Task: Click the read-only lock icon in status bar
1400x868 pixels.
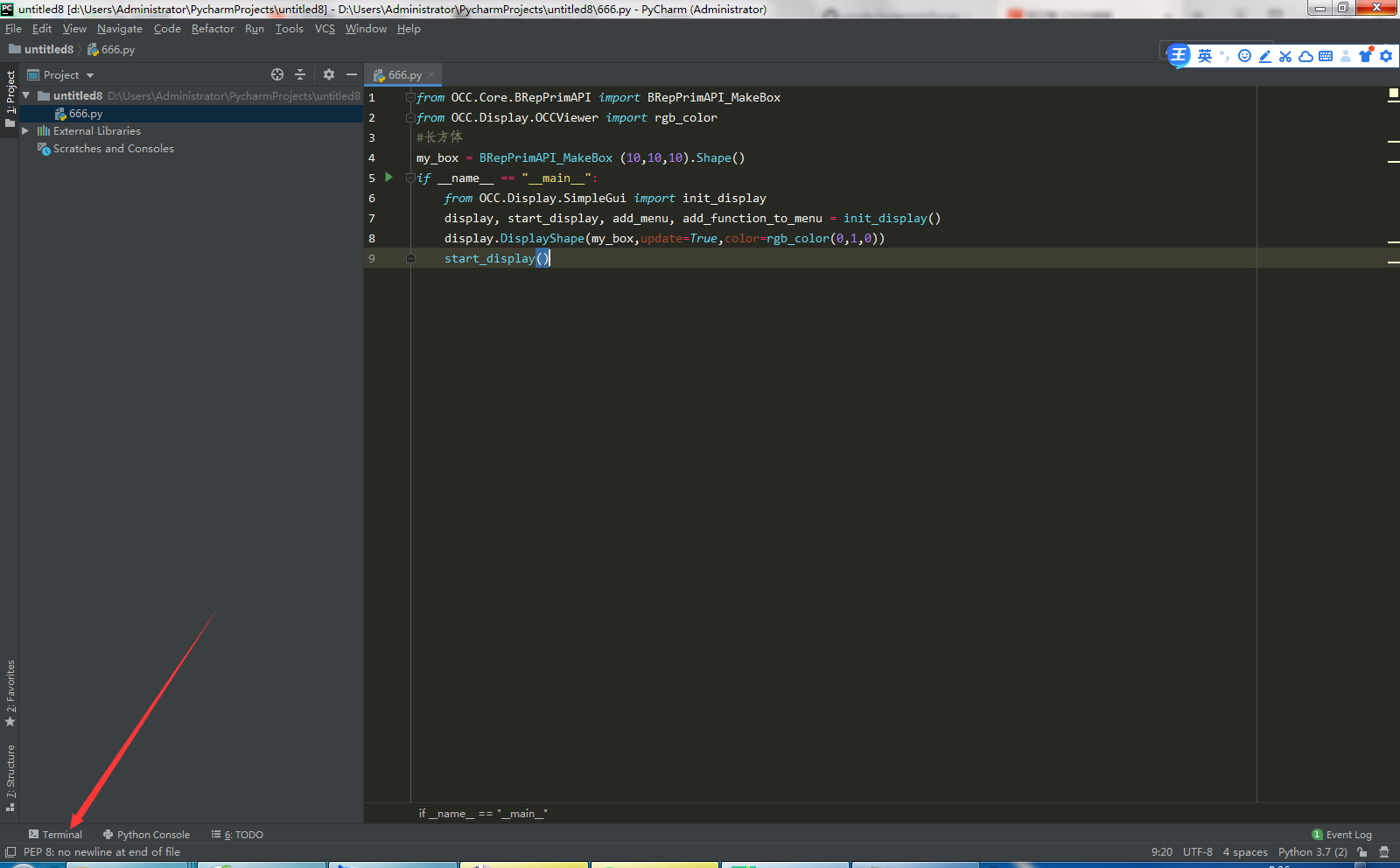Action: [x=1363, y=851]
